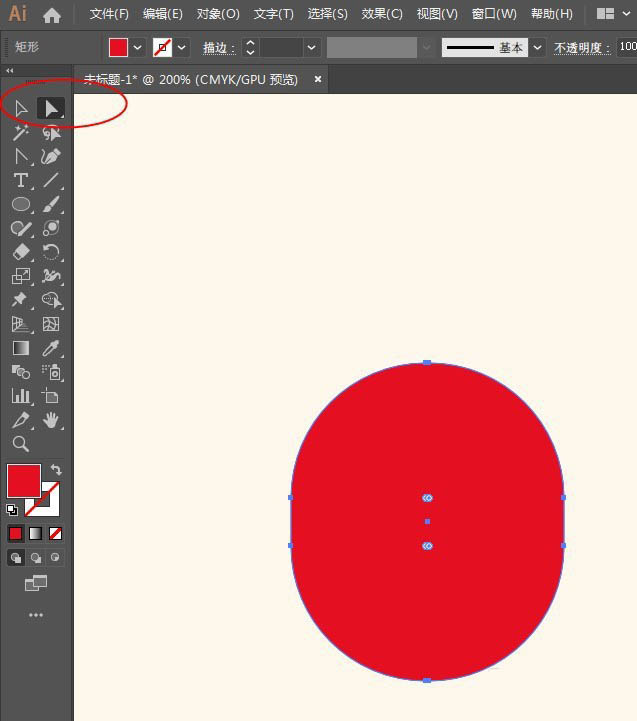Click the workspace layout switcher icon
This screenshot has height=721, width=637.
605,14
